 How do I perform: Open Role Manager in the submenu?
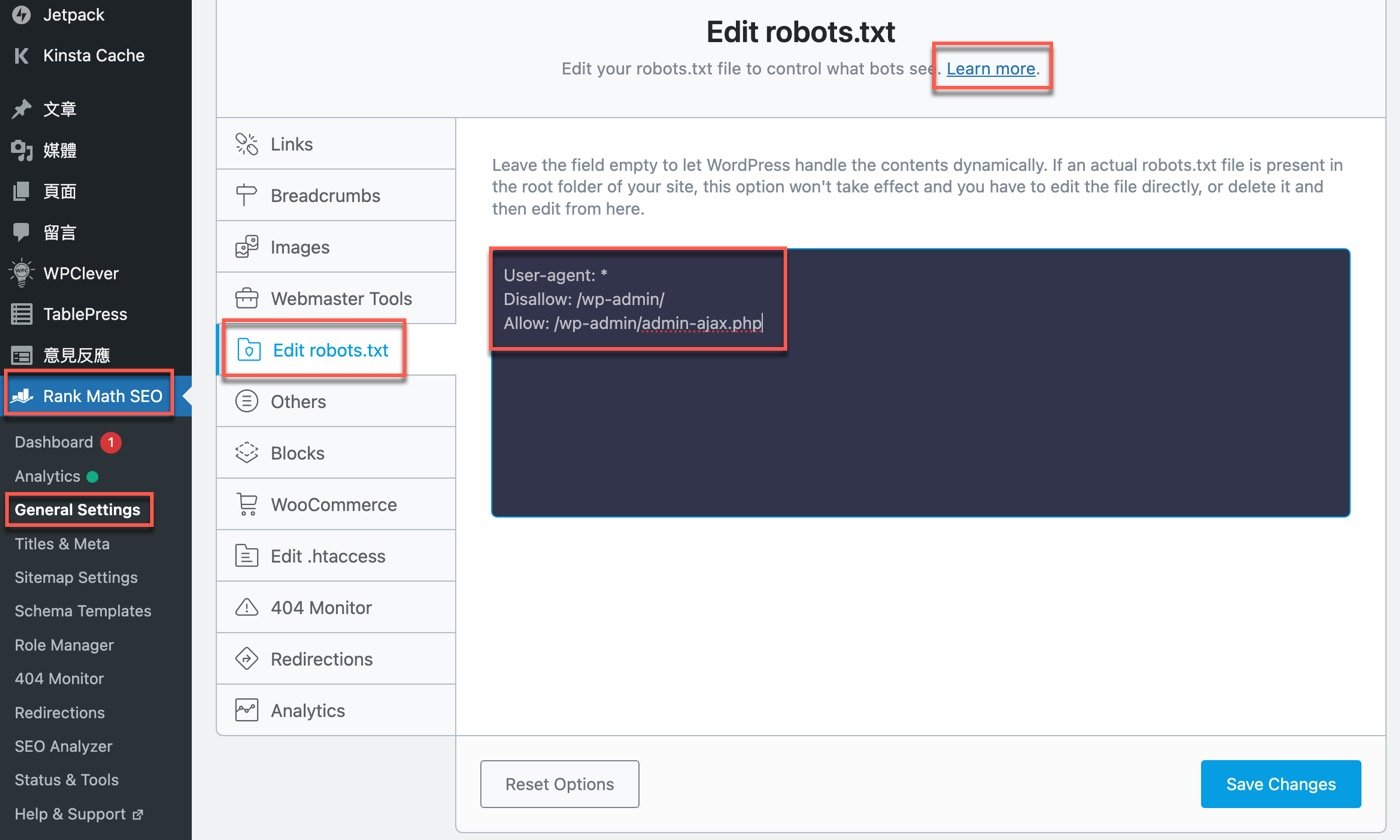[64, 645]
